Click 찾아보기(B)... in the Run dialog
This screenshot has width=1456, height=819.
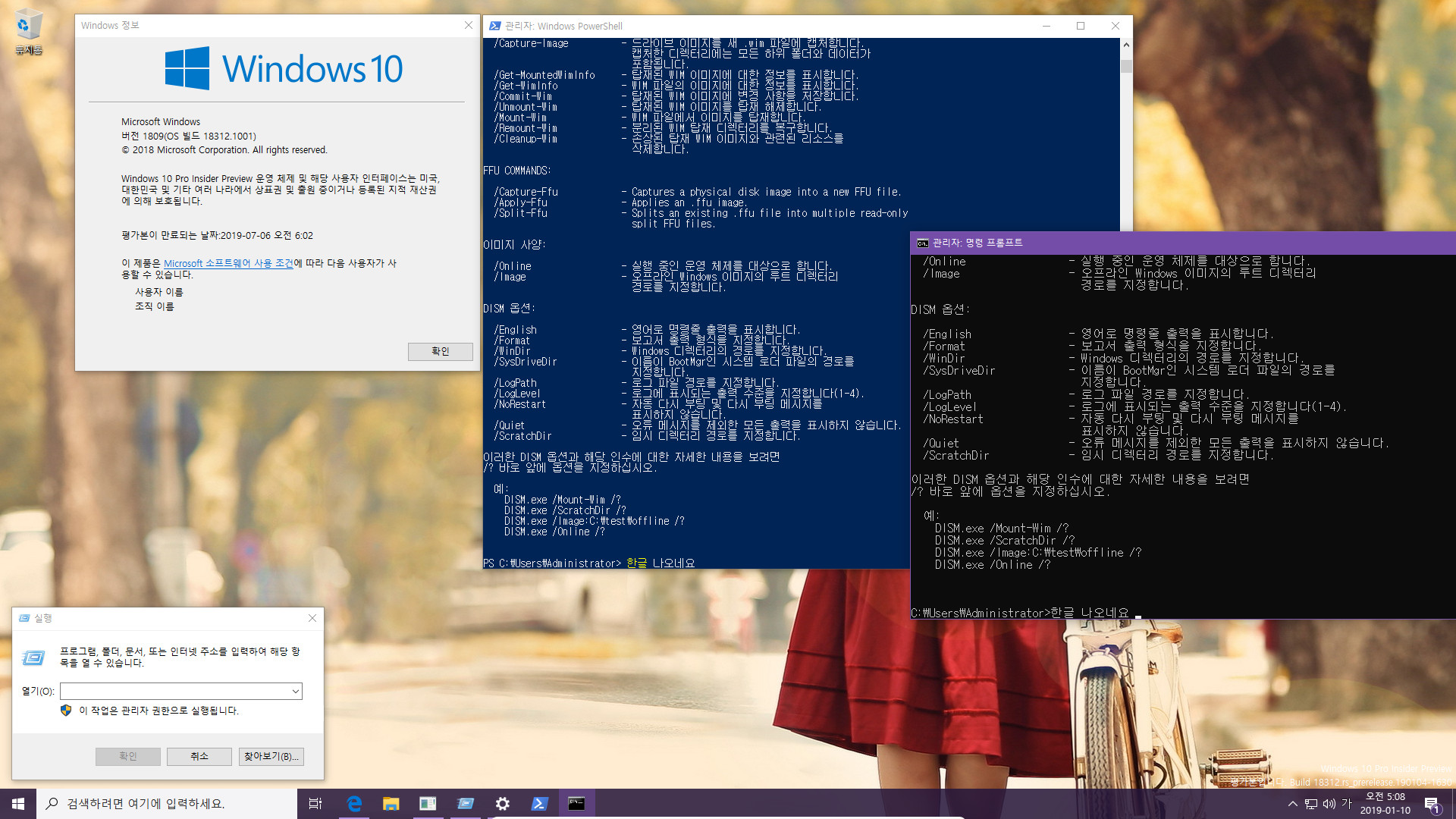tap(271, 756)
